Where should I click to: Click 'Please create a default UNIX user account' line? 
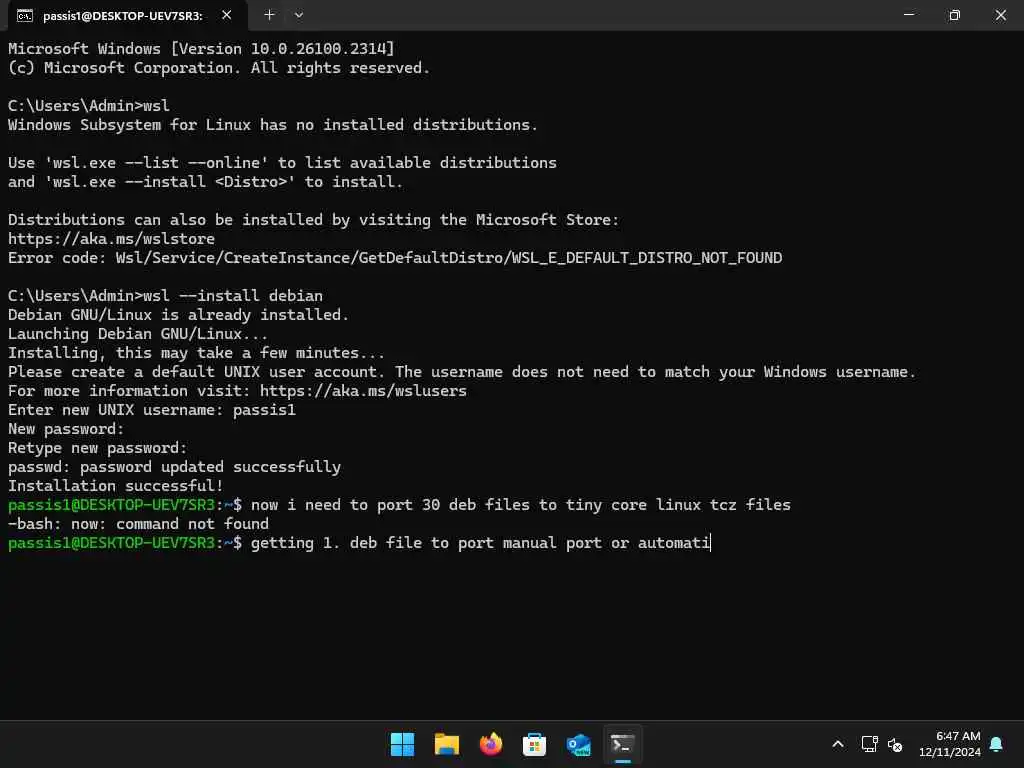462,372
